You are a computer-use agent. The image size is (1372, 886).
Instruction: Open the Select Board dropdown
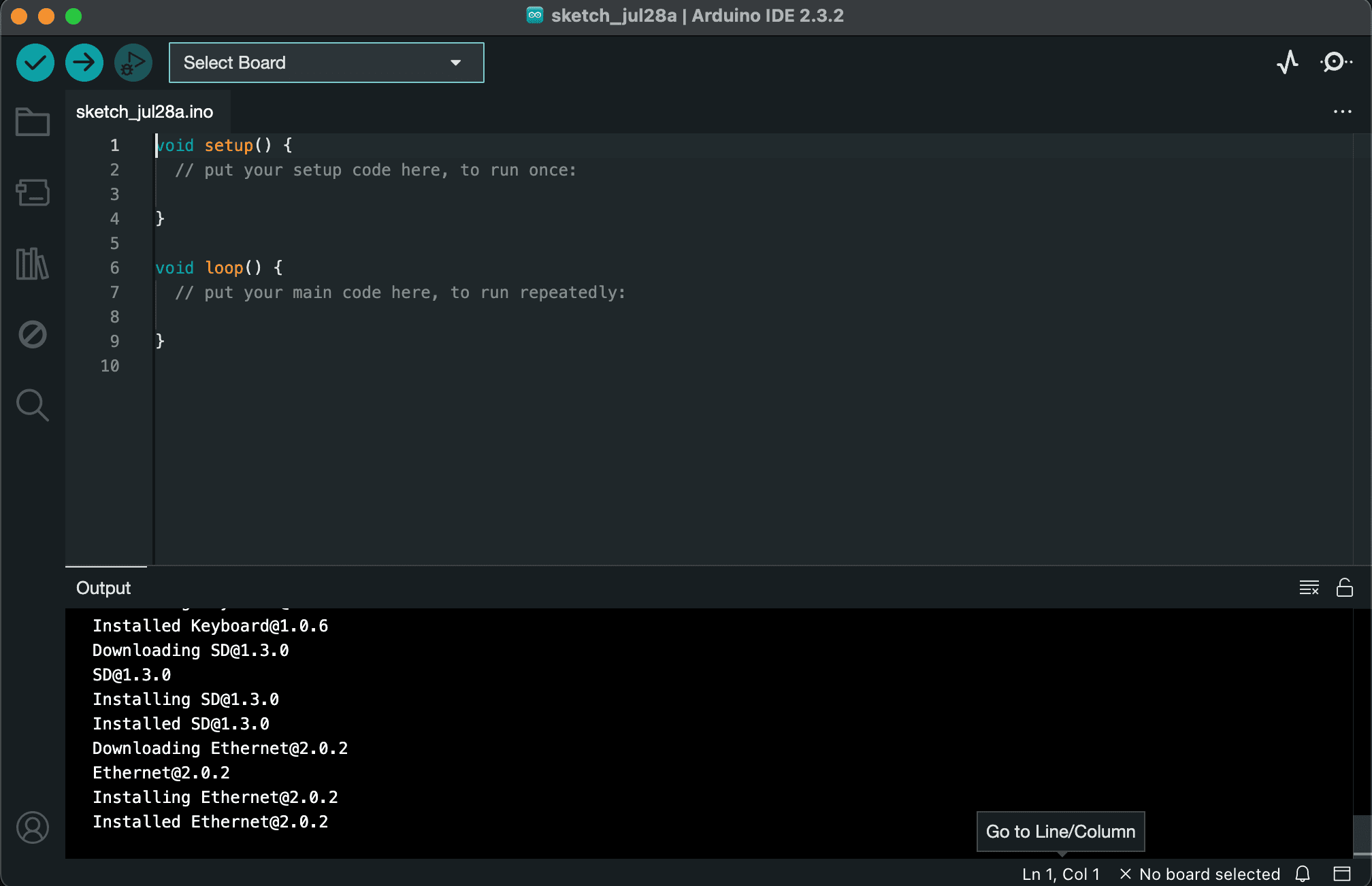pyautogui.click(x=327, y=63)
